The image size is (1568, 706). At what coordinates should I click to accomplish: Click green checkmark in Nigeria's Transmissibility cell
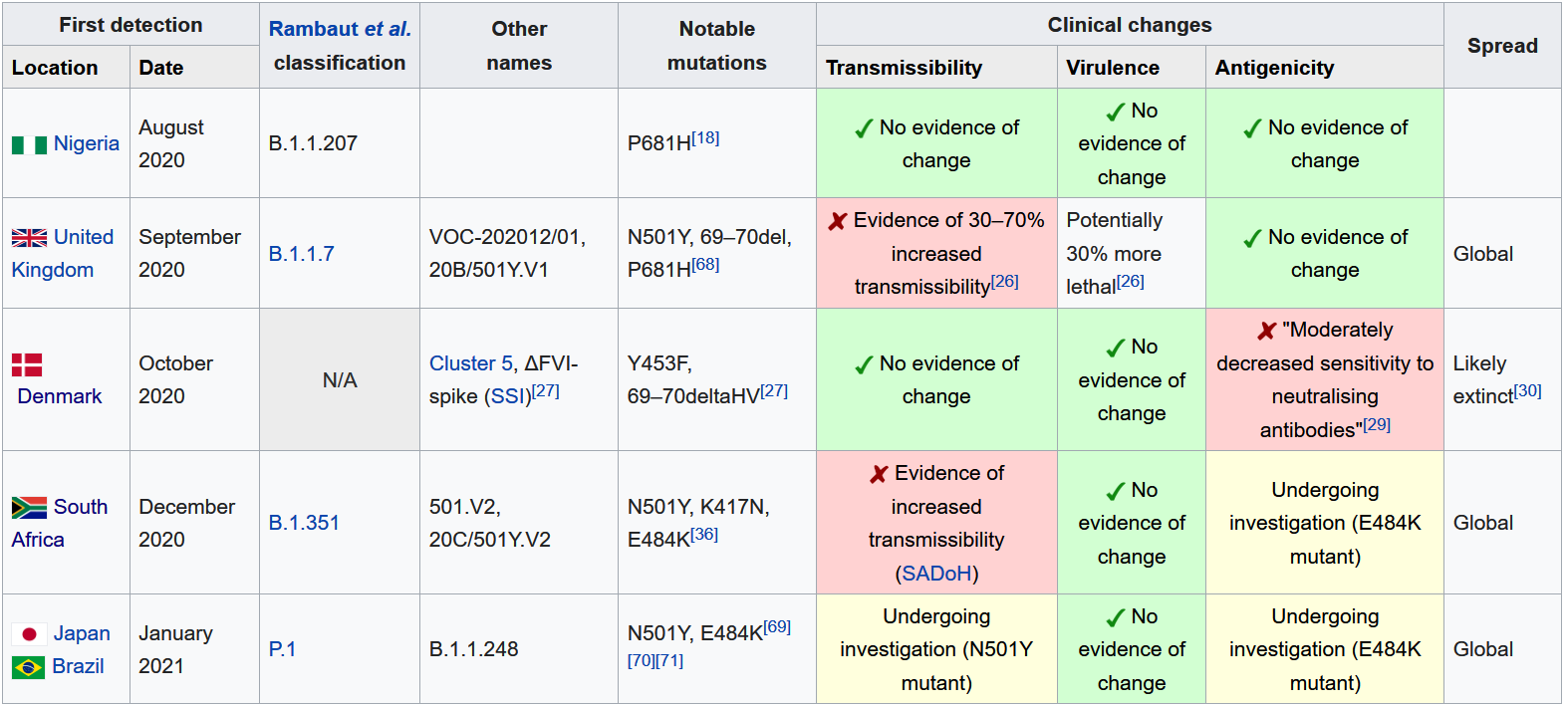click(864, 129)
